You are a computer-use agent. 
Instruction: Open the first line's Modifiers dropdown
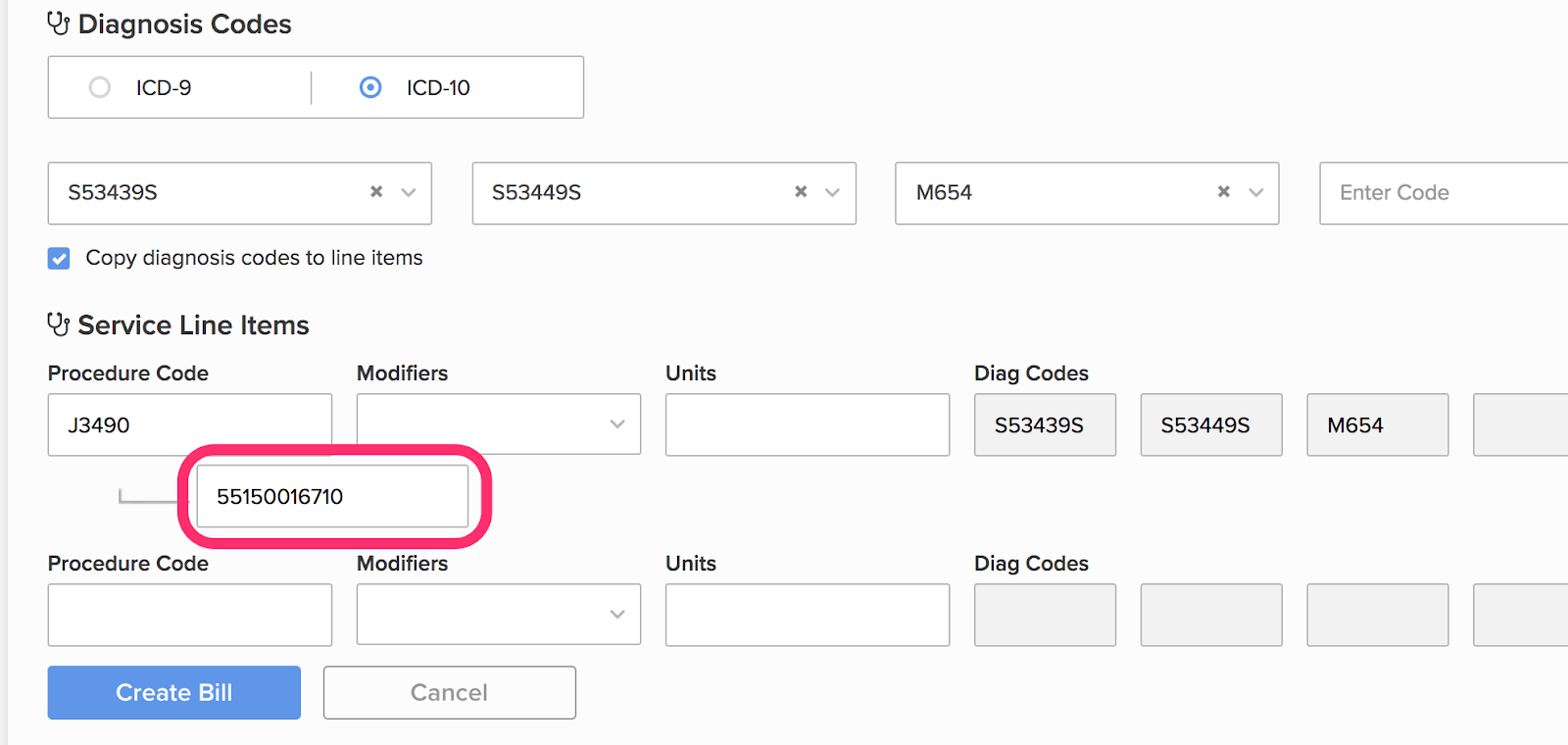616,424
